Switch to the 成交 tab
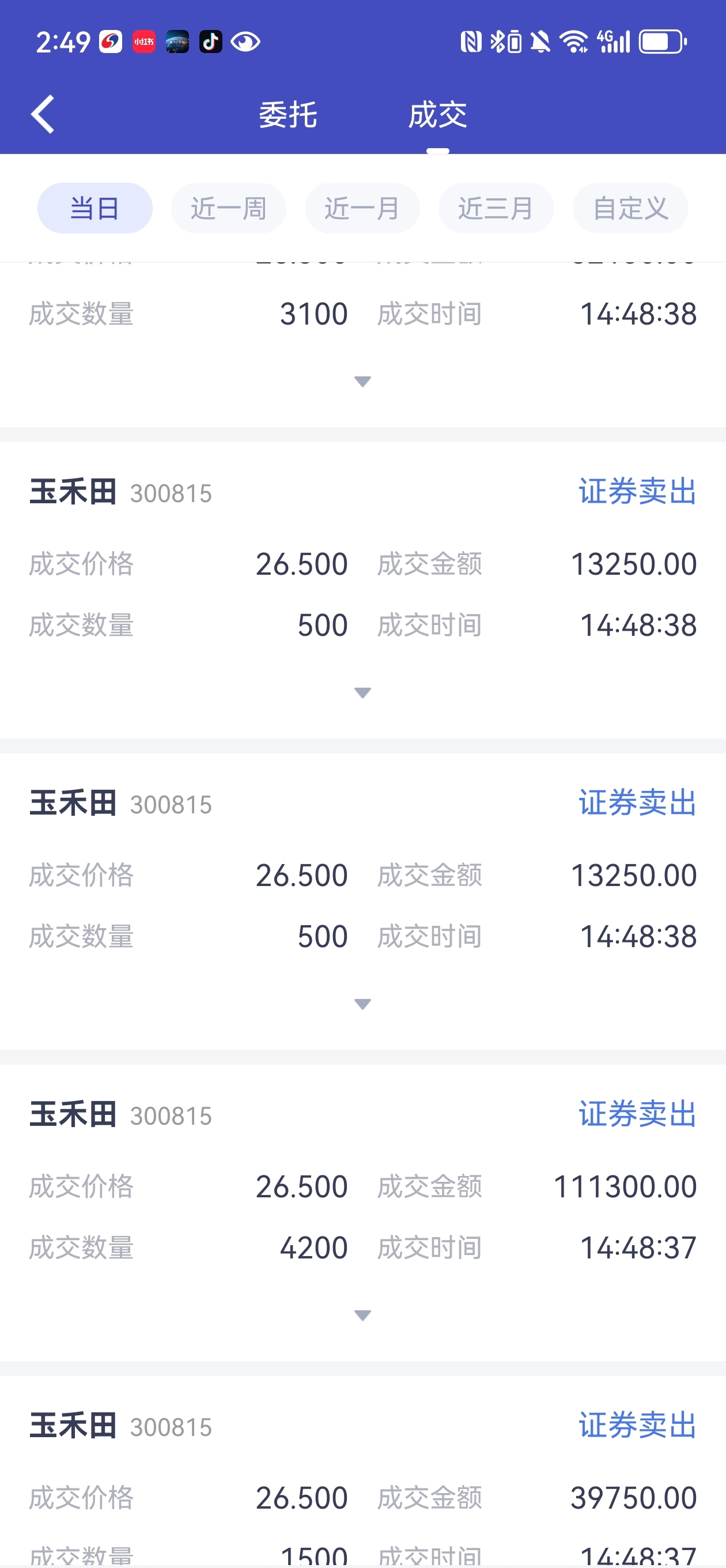 pos(437,115)
